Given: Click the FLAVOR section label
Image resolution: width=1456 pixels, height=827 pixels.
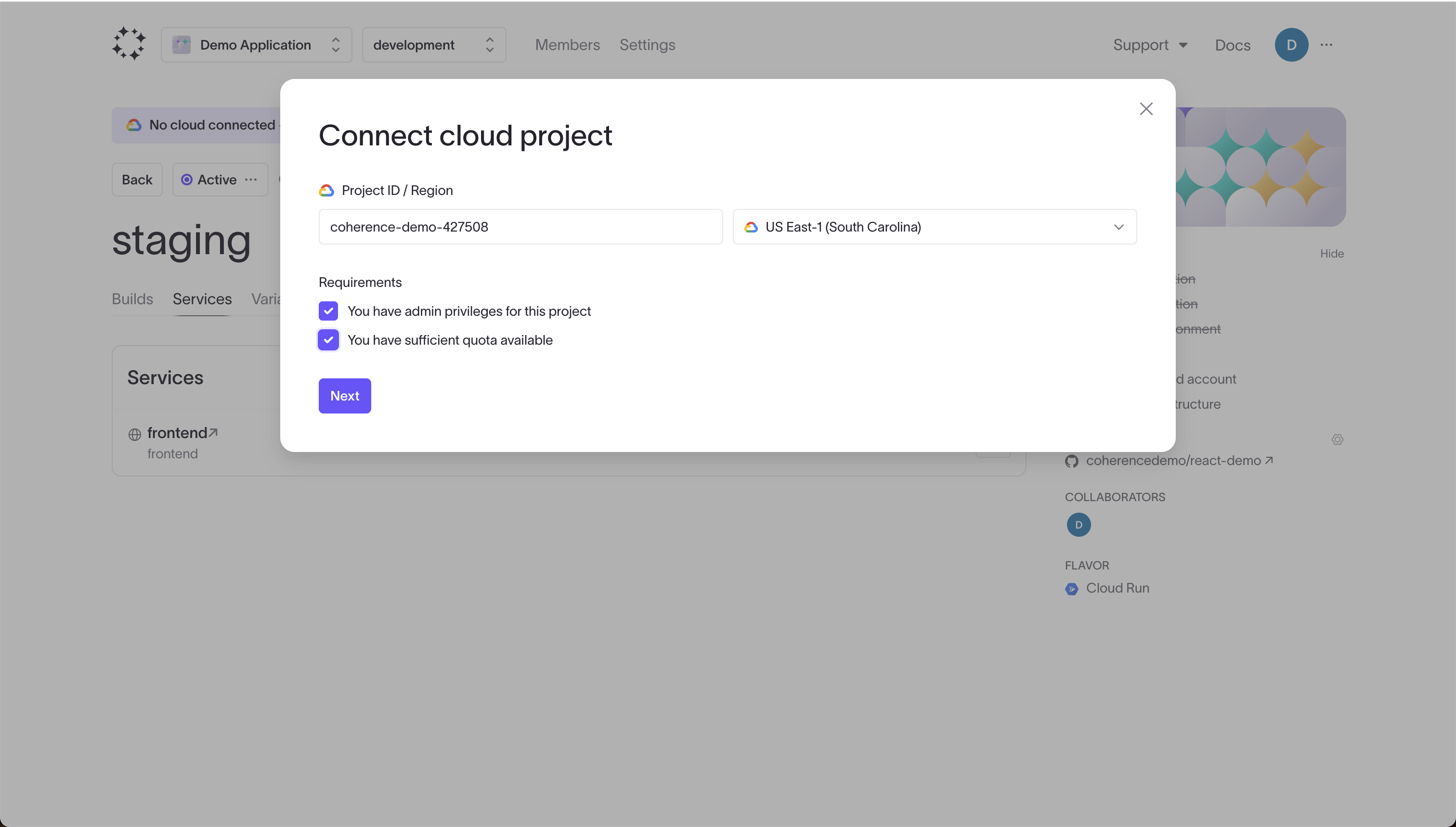Looking at the screenshot, I should tap(1087, 566).
